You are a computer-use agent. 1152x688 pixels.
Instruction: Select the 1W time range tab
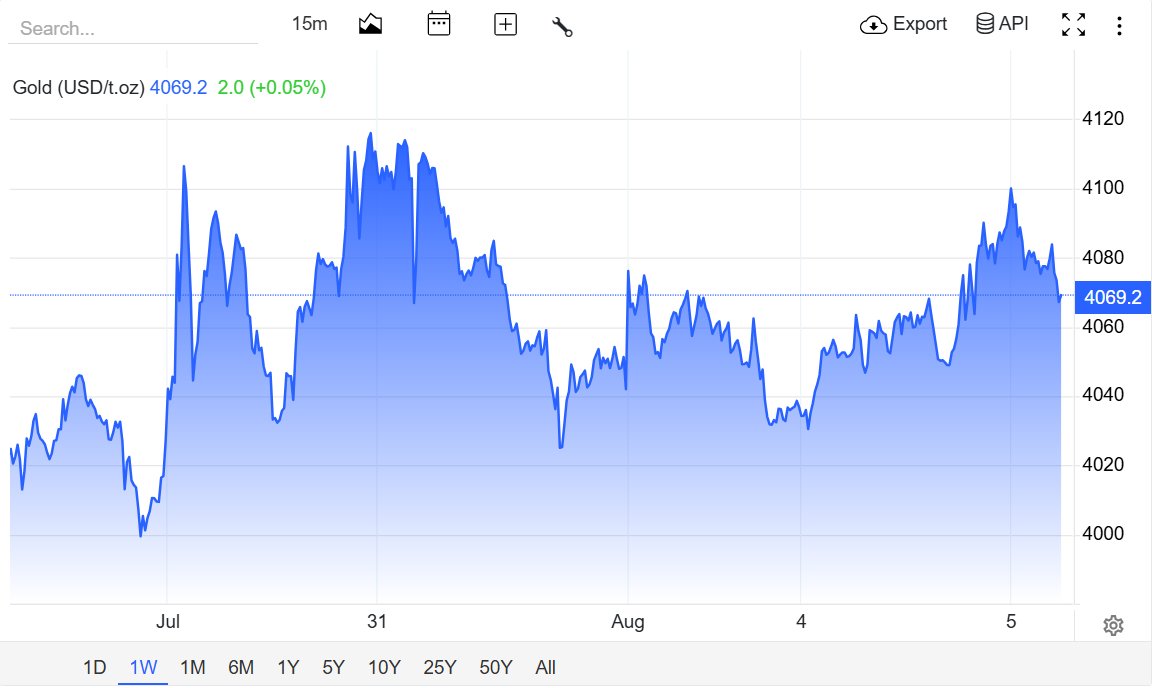143,667
